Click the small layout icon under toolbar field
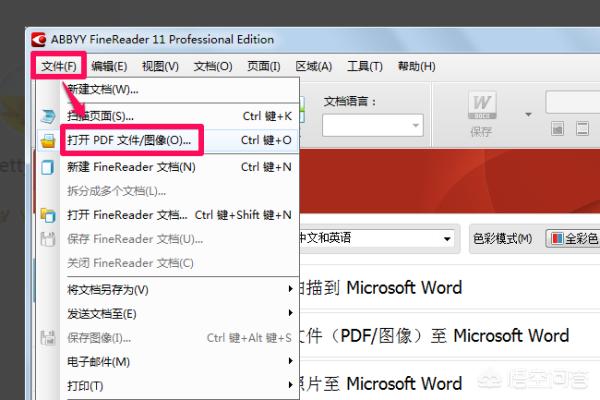 (x=556, y=129)
